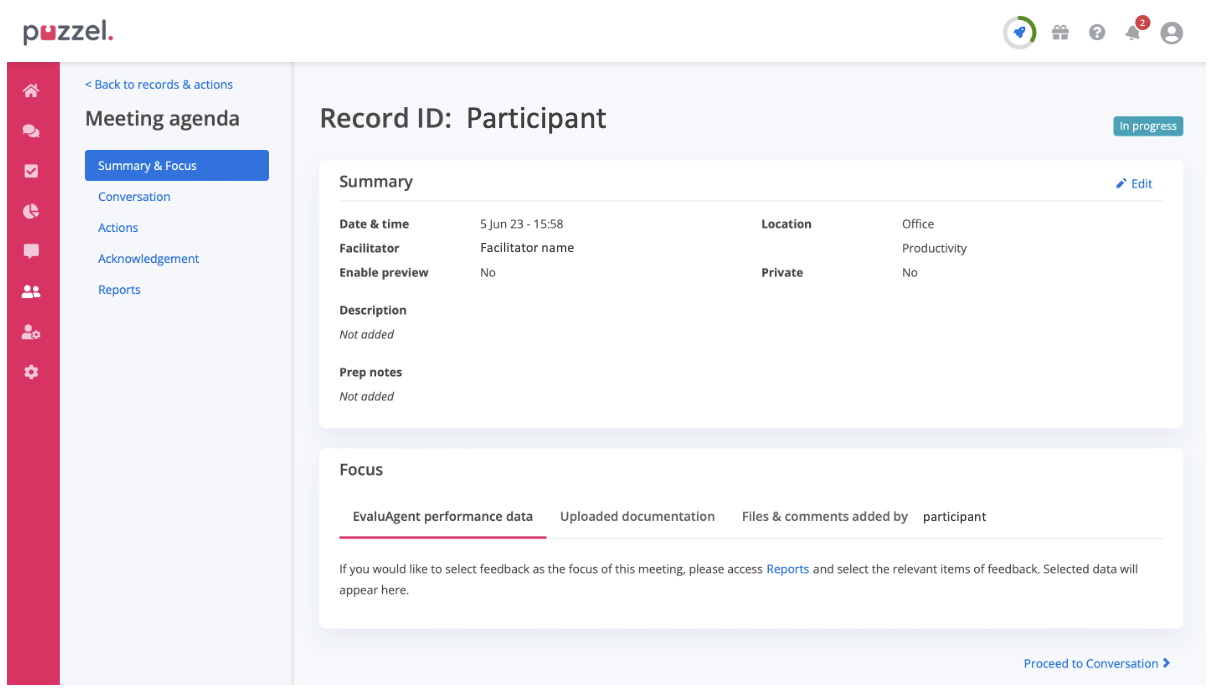Screen dimensions: 1210x688
Task: Go to Conversation in the meeting agenda
Action: pos(134,197)
